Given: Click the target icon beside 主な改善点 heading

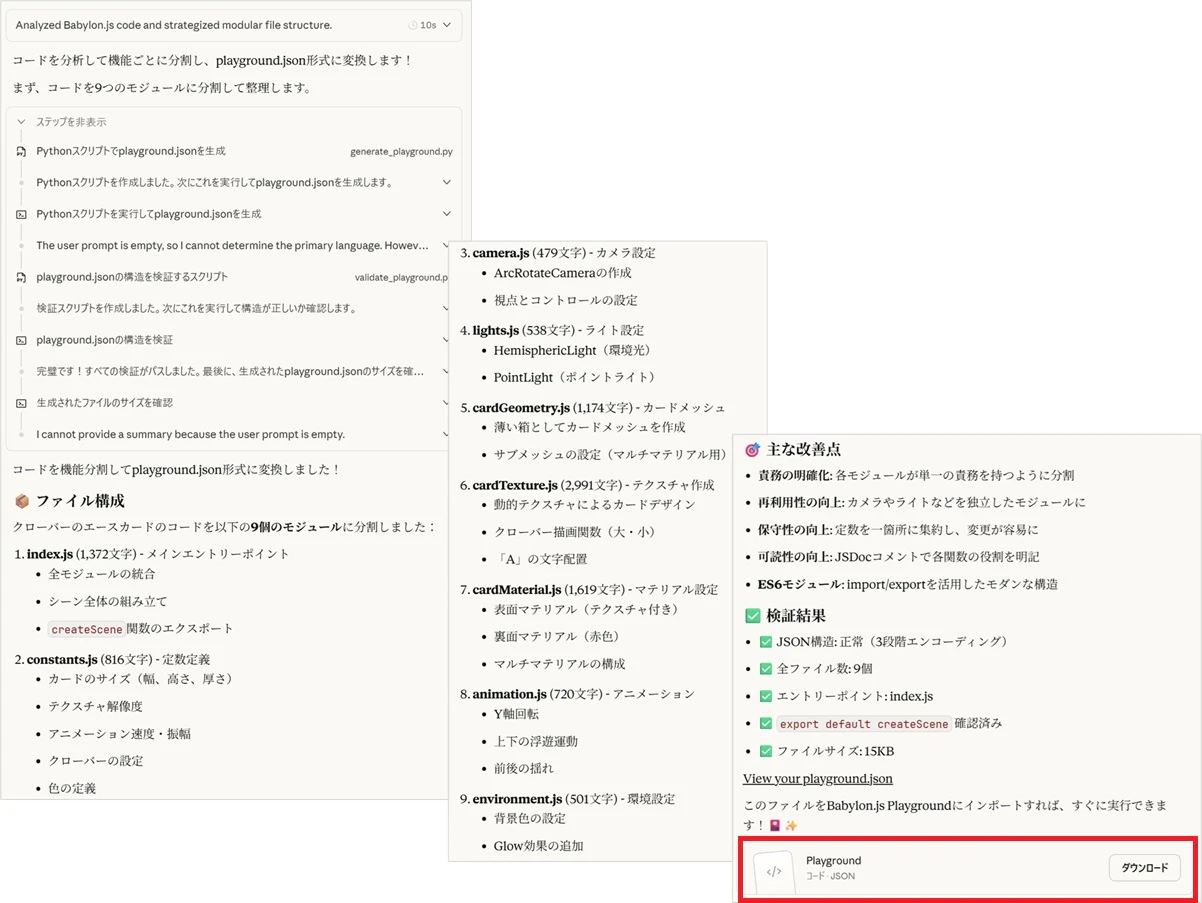Looking at the screenshot, I should click(754, 449).
